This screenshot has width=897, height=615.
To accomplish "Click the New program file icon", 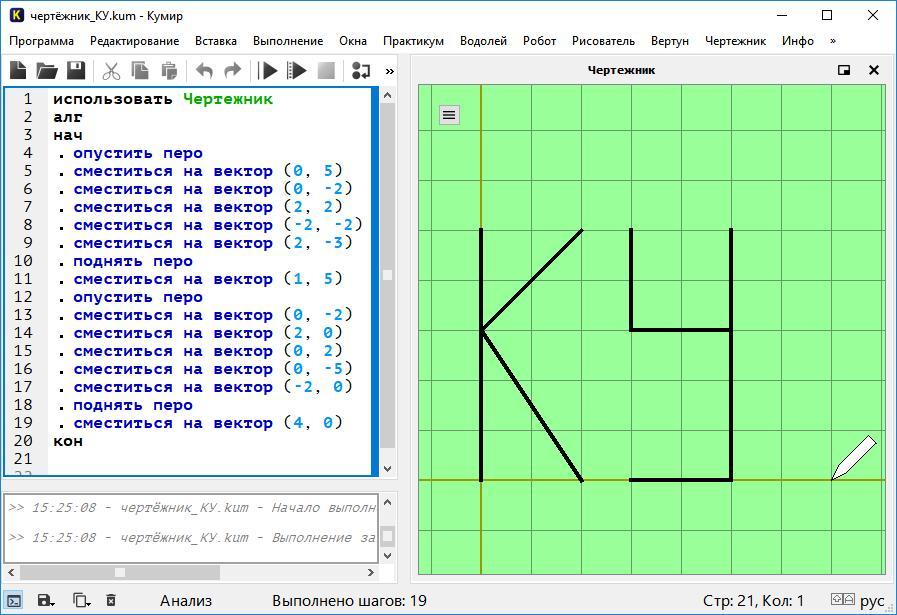I will click(18, 70).
